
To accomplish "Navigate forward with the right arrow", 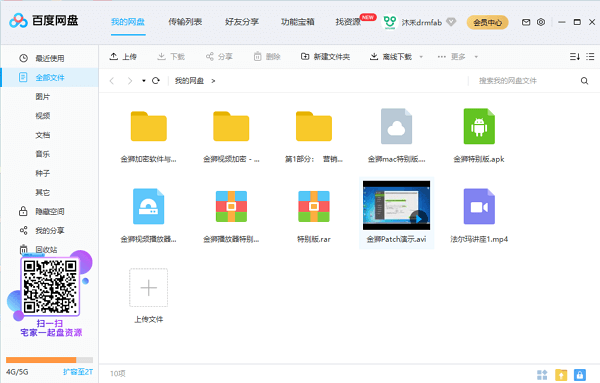I will [130, 81].
